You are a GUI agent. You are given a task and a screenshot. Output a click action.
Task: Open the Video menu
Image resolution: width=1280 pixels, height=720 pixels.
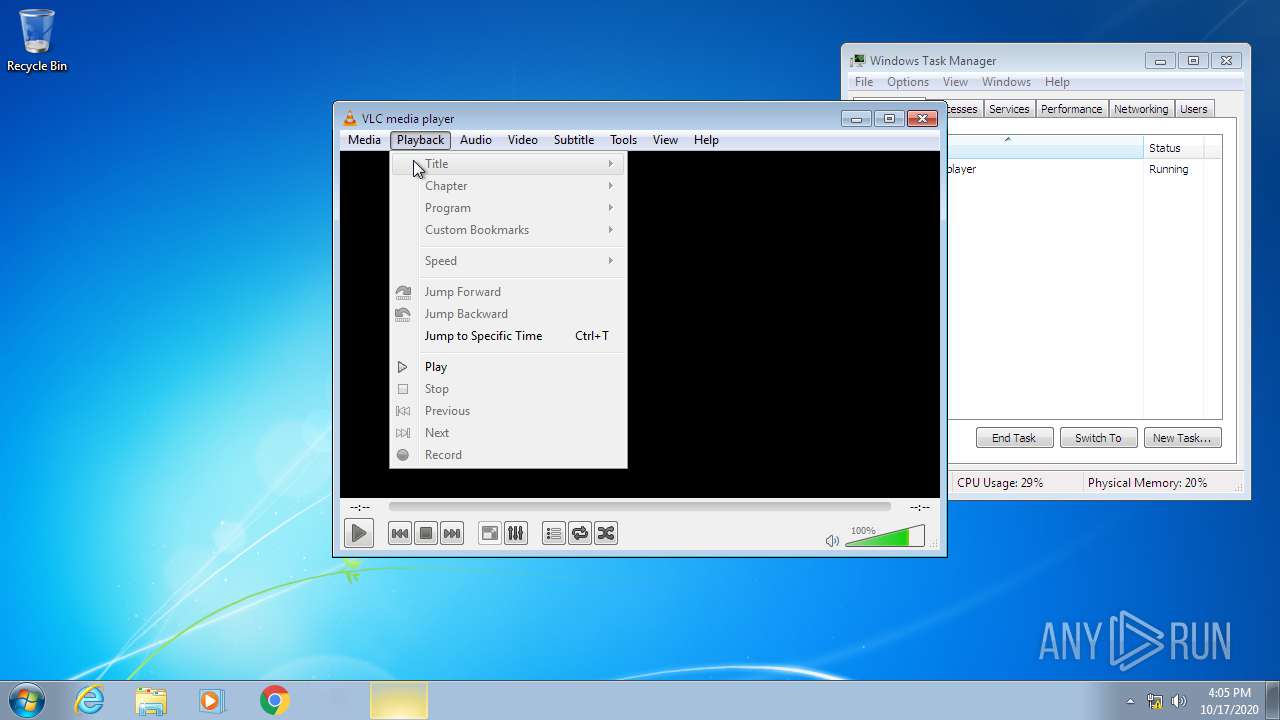(522, 140)
